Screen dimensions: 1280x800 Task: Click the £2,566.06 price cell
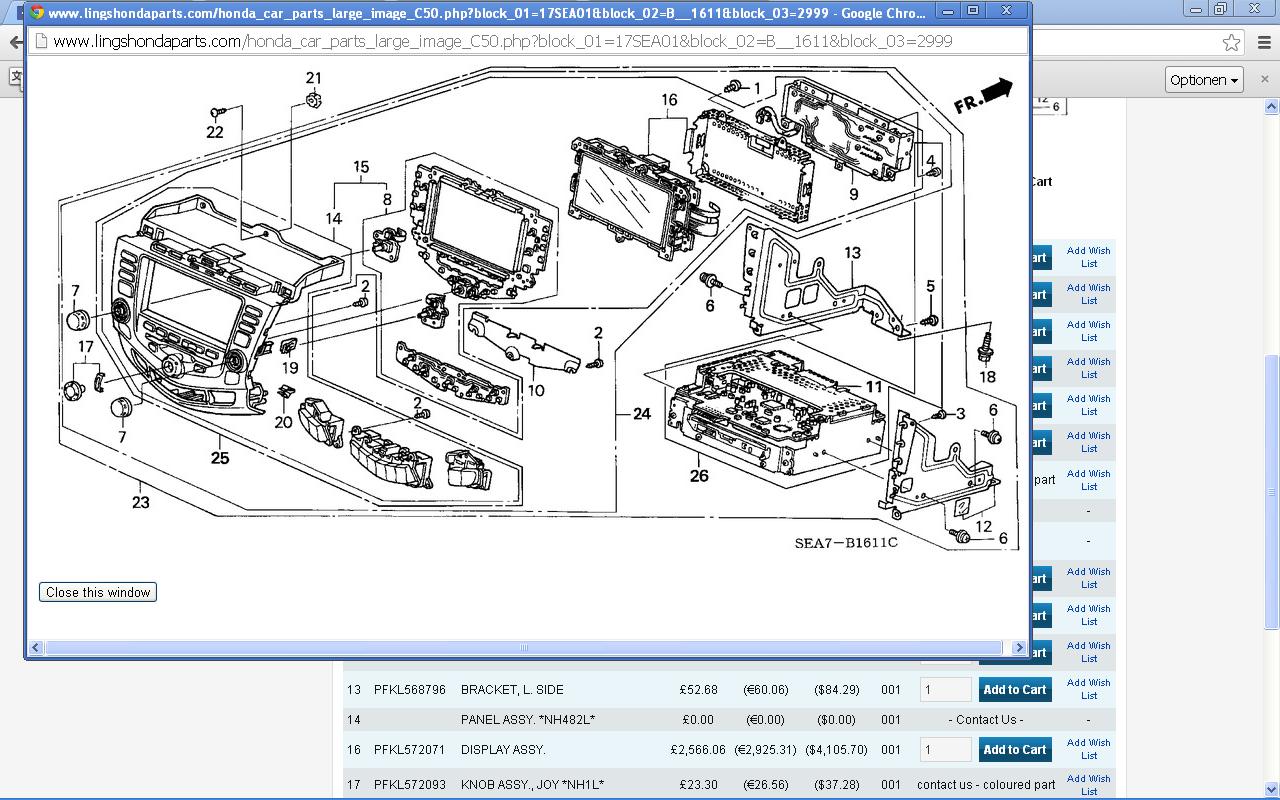(x=698, y=750)
